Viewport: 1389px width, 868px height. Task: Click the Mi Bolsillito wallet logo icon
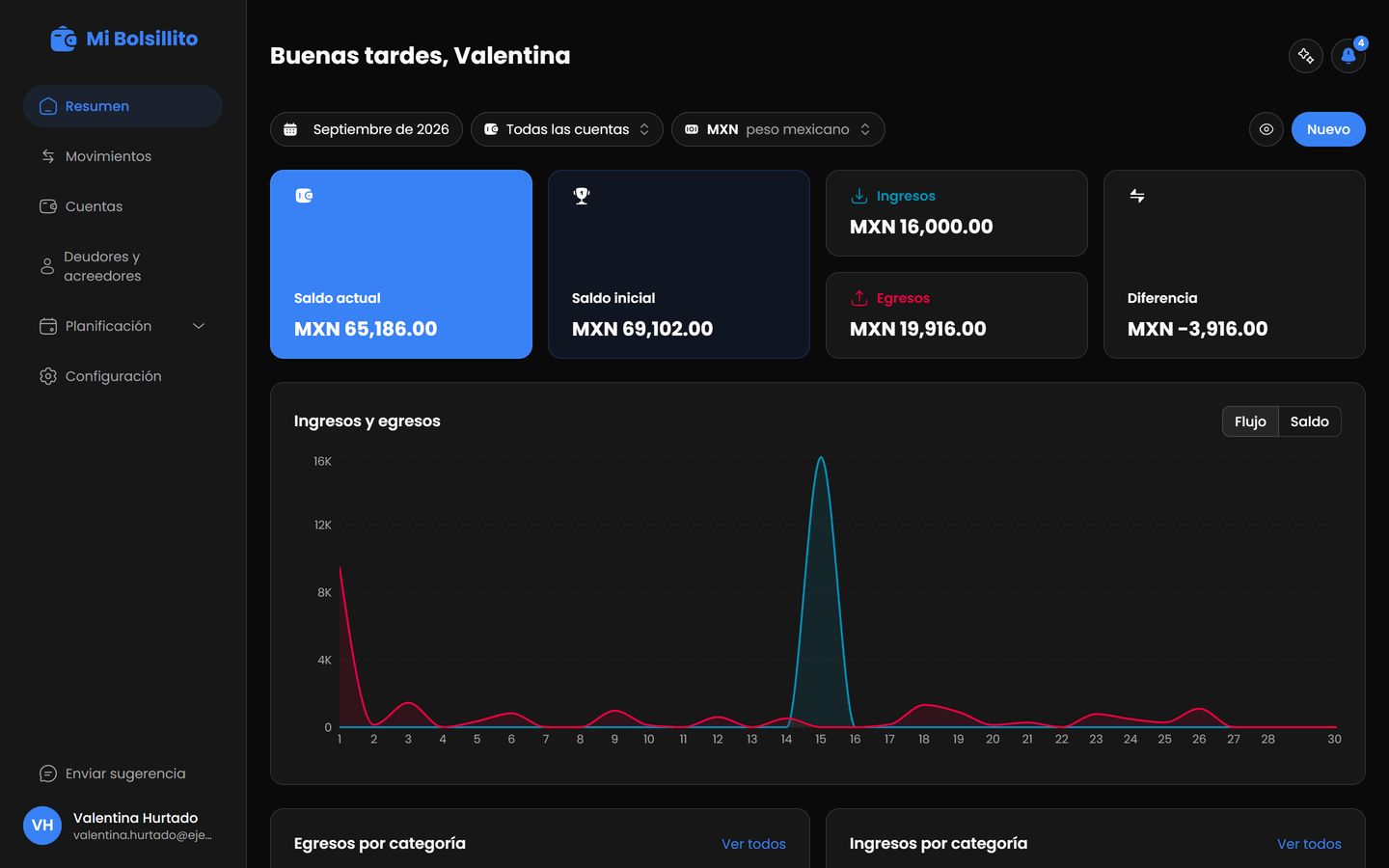coord(64,39)
